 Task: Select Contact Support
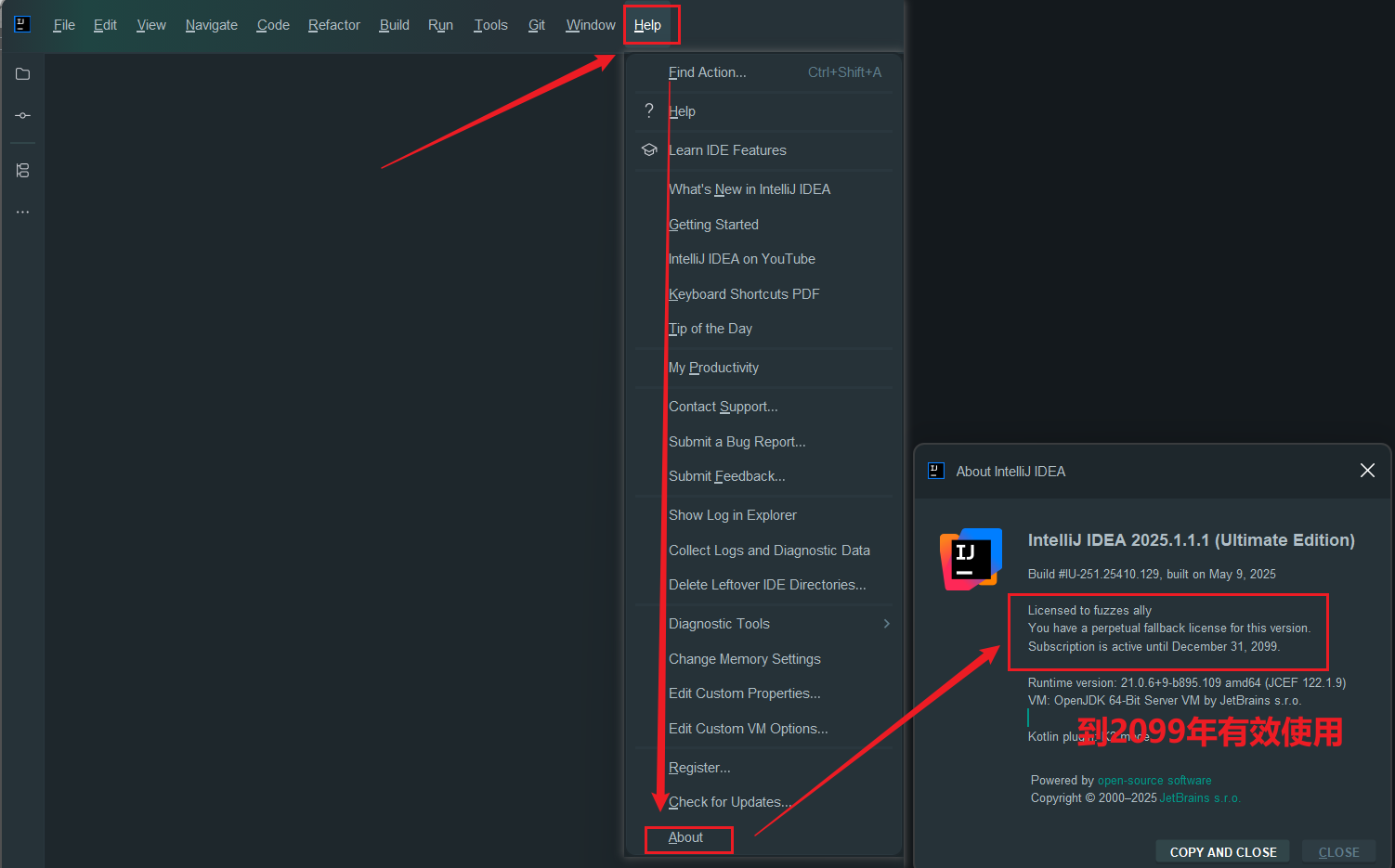pyautogui.click(x=763, y=407)
